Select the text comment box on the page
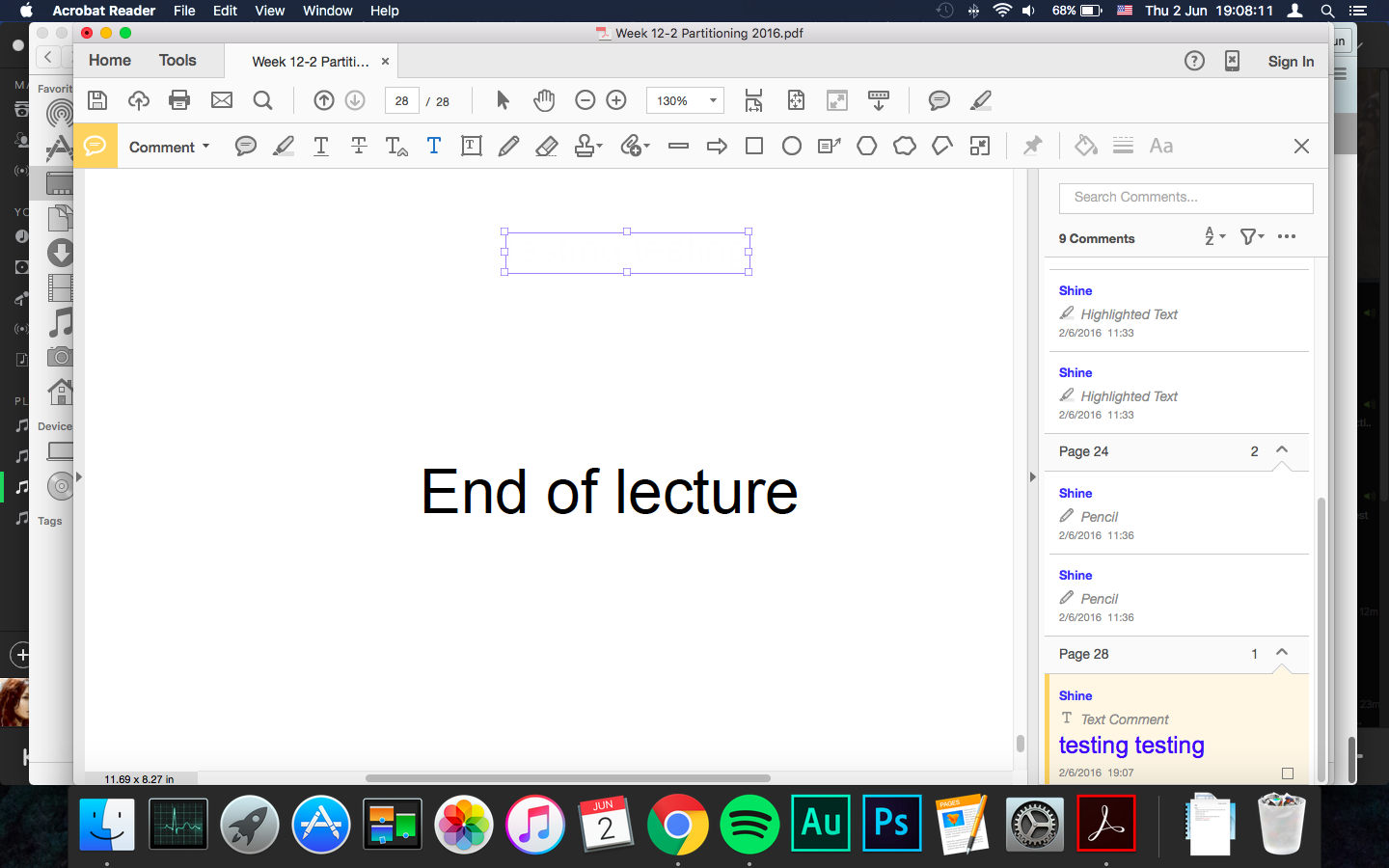 [627, 252]
